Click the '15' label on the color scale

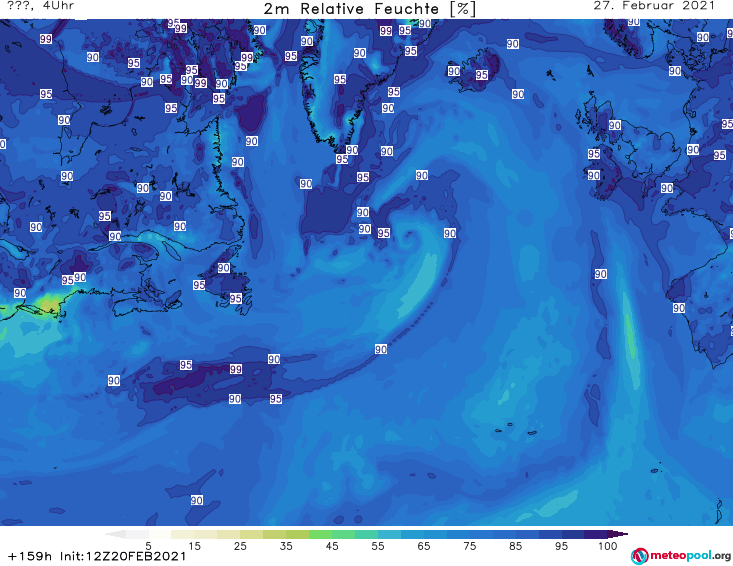pyautogui.click(x=194, y=546)
